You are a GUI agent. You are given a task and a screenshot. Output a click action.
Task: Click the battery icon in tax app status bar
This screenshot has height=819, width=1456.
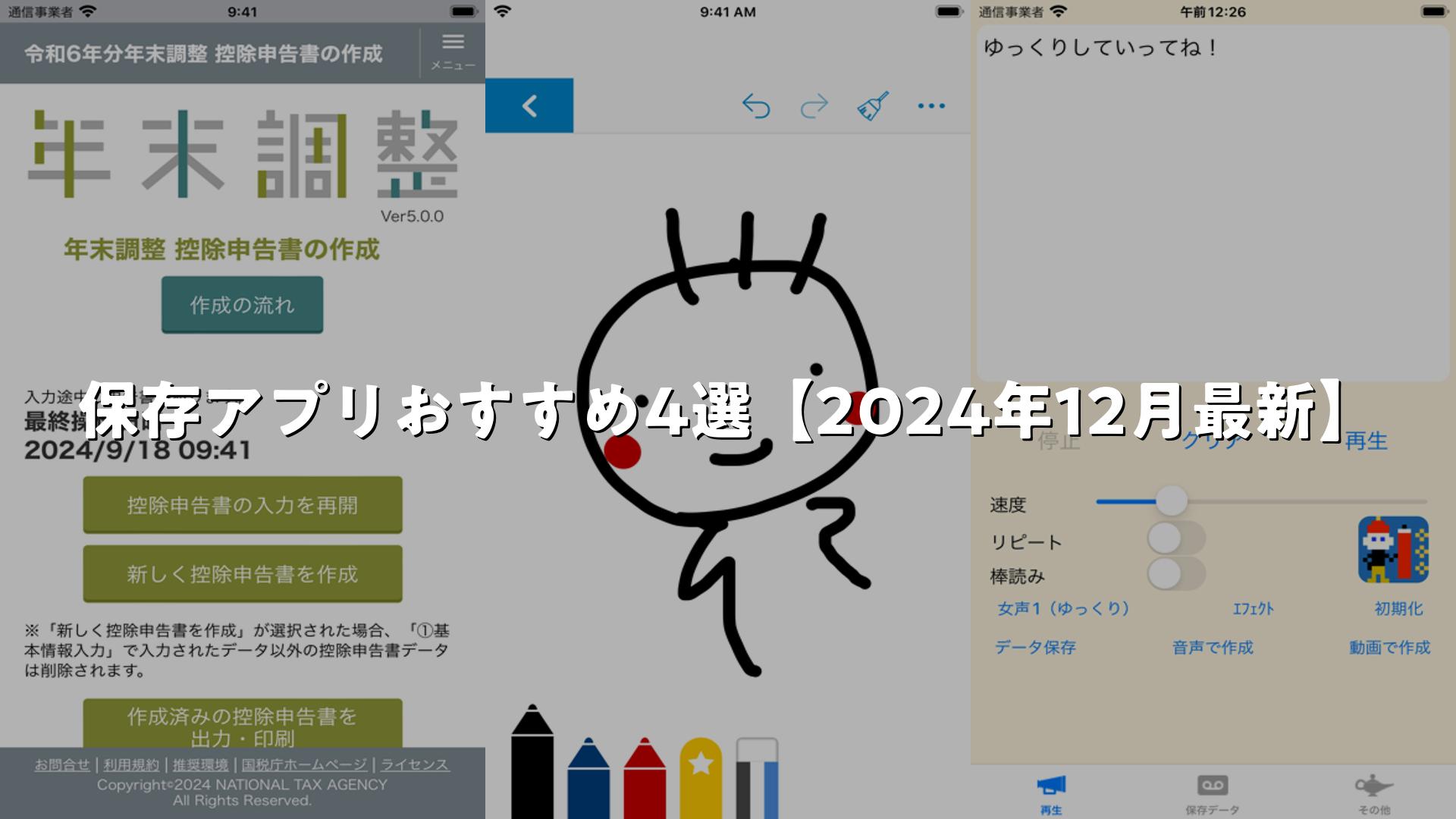tap(463, 11)
